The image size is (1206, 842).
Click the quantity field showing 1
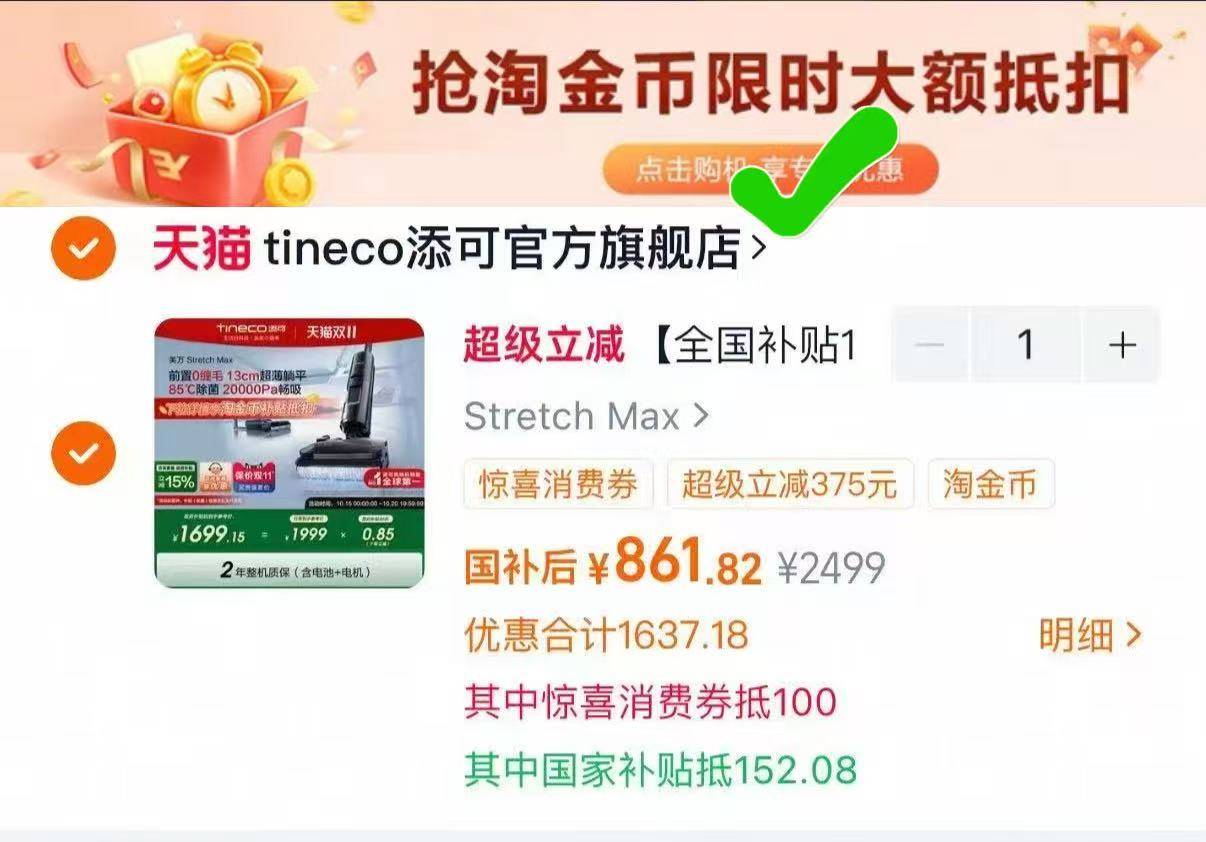1026,345
